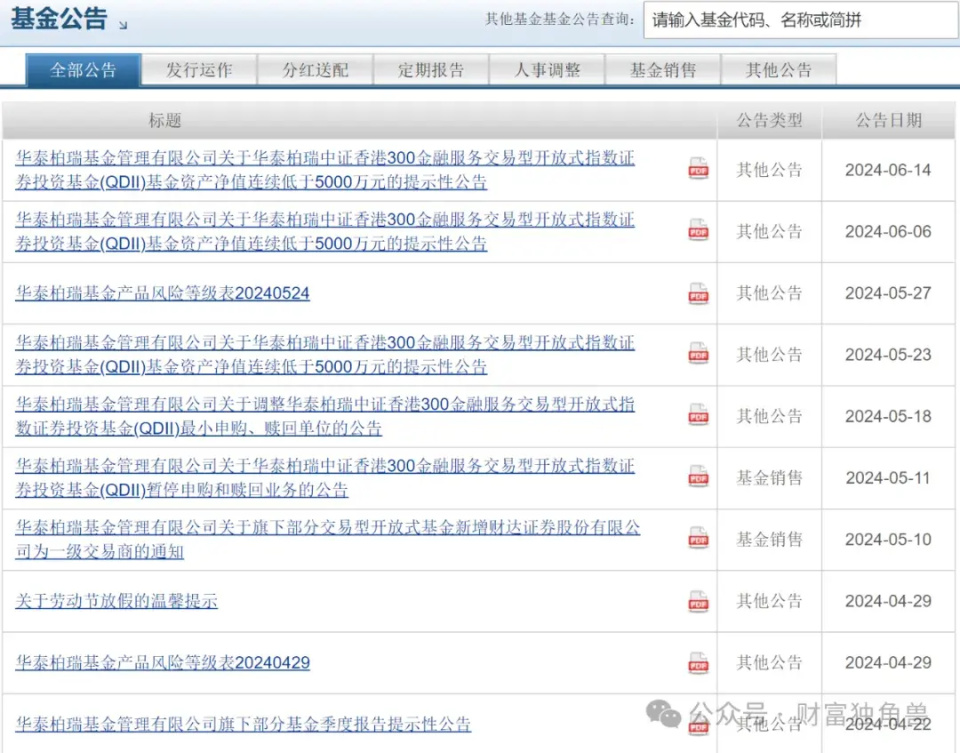Screen dimensions: 960x753
Task: Open the 季度报告提示性公告 link
Action: pyautogui.click(x=243, y=724)
